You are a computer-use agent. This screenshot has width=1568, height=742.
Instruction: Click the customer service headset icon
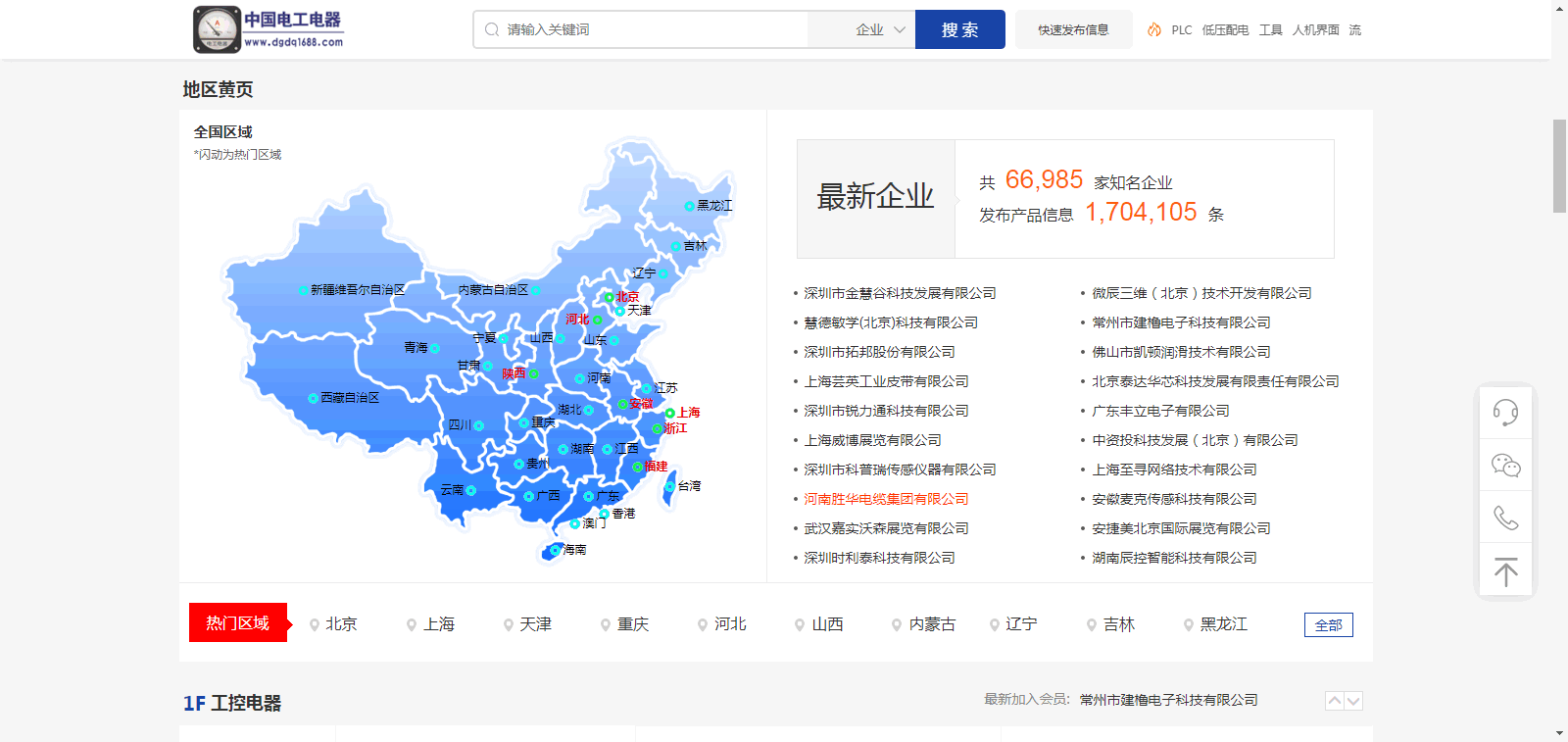[x=1505, y=412]
